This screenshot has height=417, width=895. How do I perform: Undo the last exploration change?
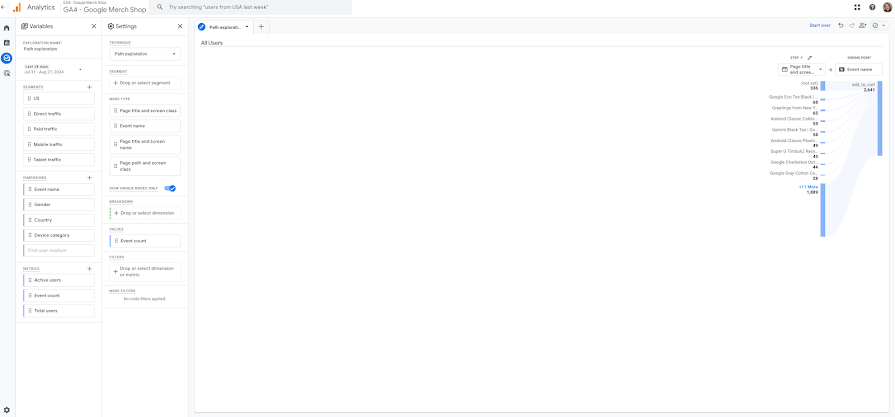[x=840, y=26]
